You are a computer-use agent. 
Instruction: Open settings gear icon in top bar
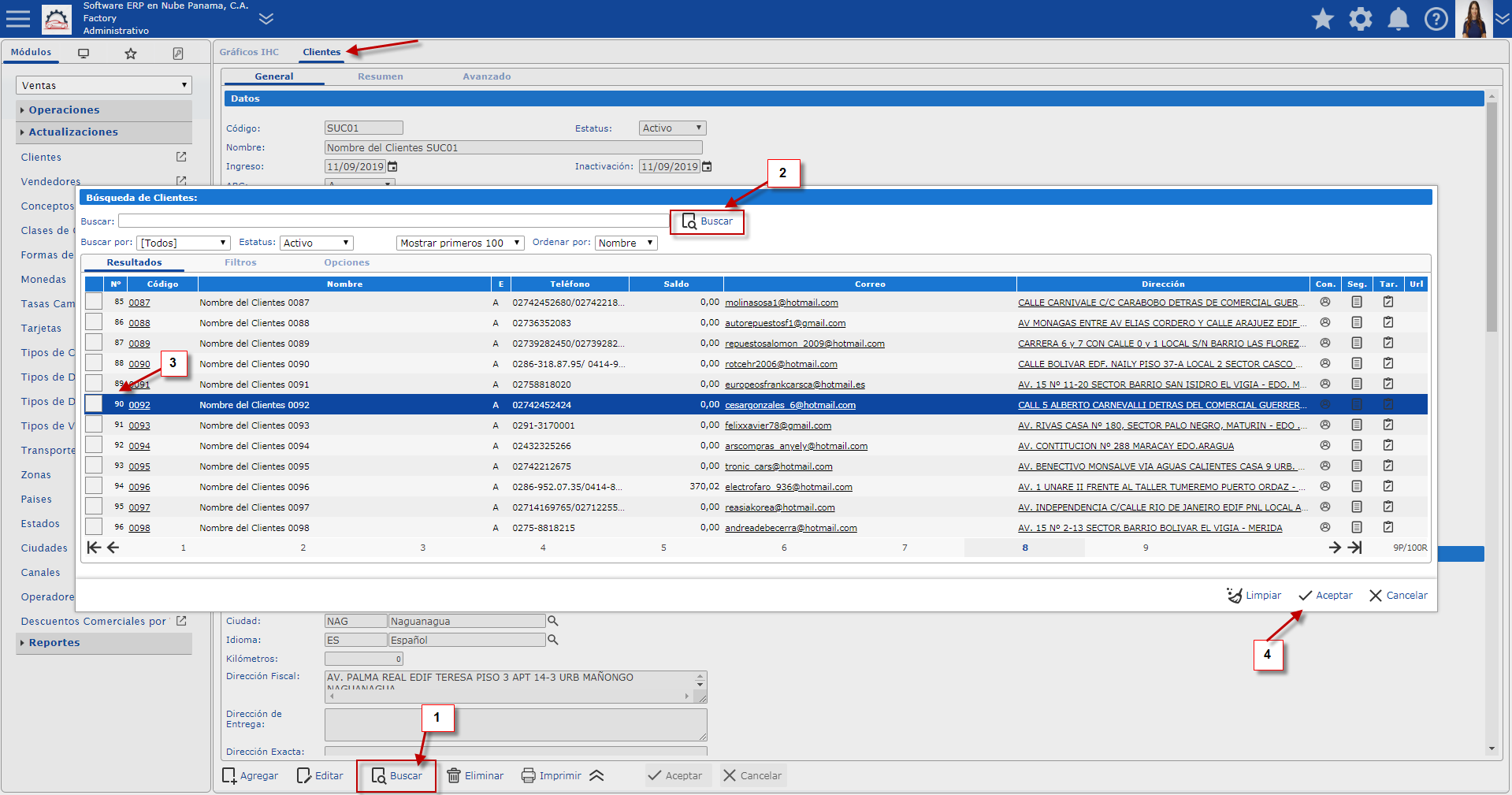click(x=1360, y=19)
